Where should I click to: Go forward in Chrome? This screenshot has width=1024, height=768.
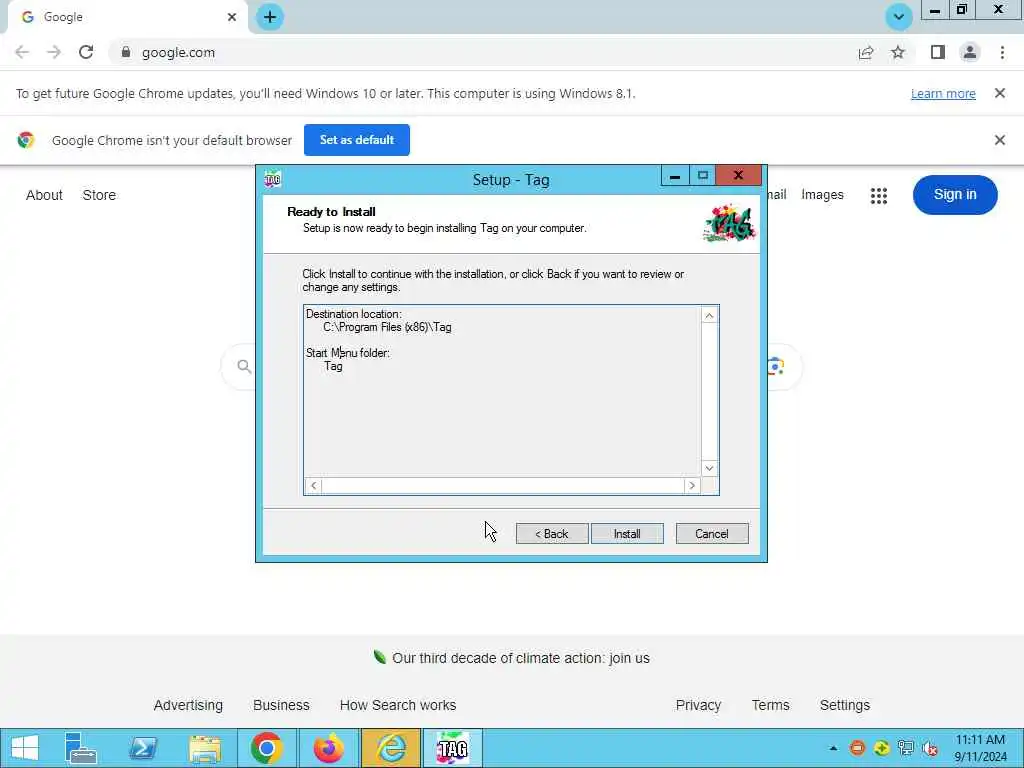54,52
